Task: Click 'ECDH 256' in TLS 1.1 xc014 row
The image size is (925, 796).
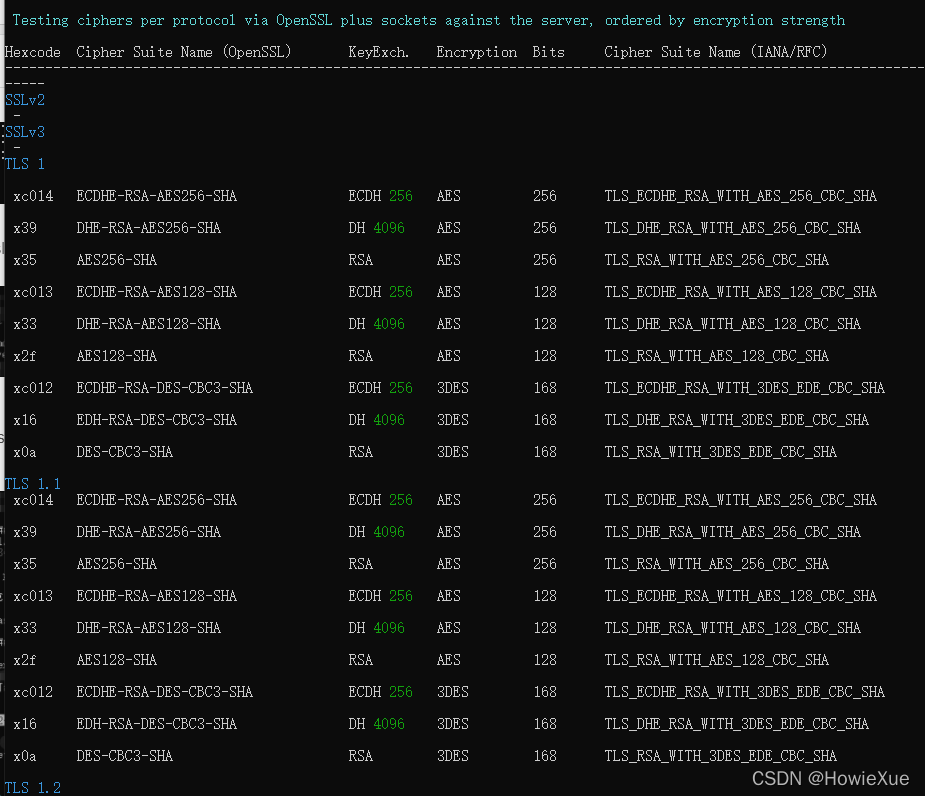Action: tap(381, 500)
